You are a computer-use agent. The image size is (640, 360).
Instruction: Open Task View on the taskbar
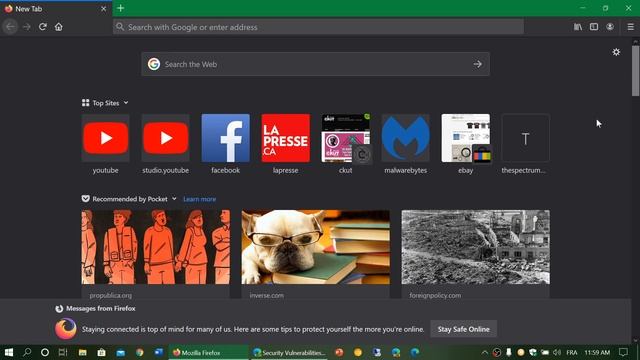(x=63, y=352)
